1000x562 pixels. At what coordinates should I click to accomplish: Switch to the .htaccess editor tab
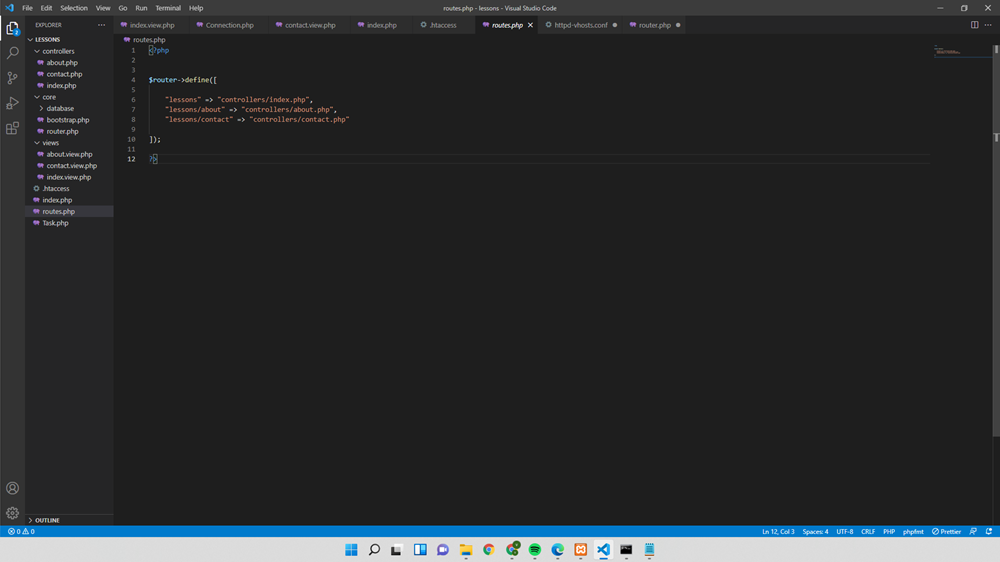(443, 25)
